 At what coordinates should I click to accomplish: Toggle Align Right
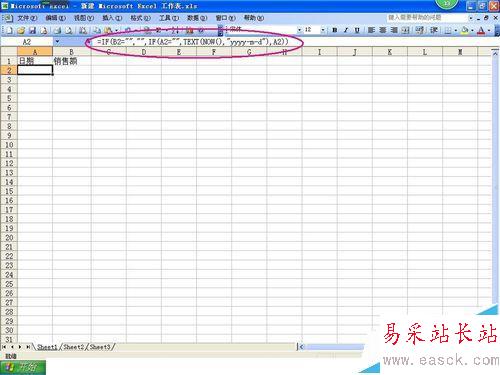394,30
